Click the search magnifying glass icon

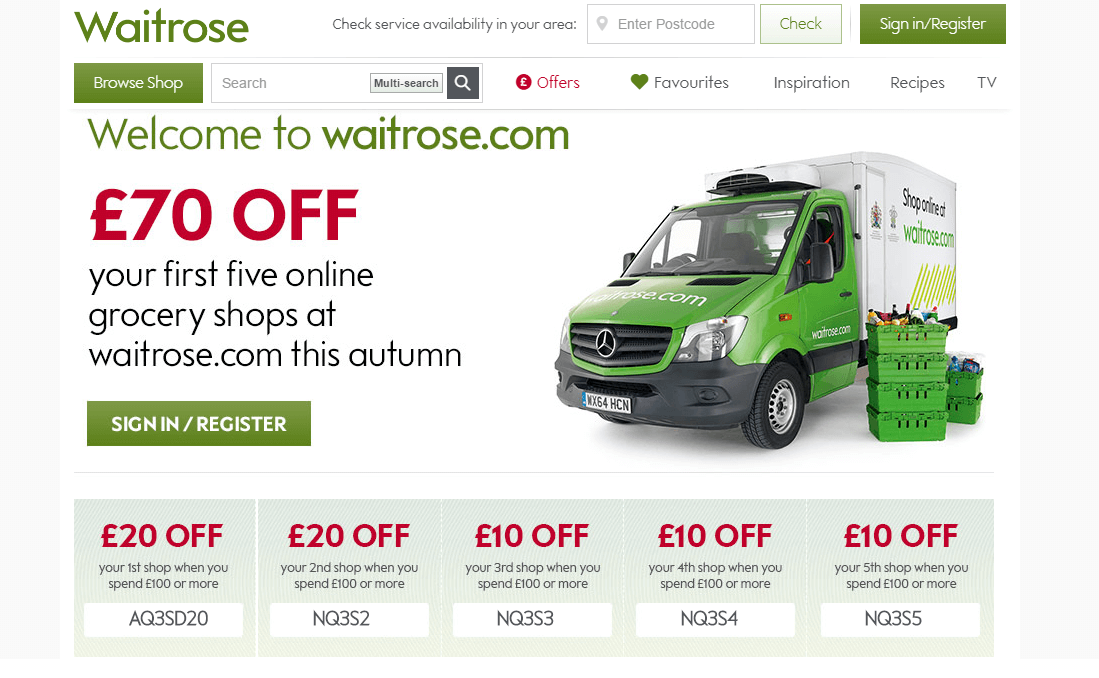pos(463,83)
